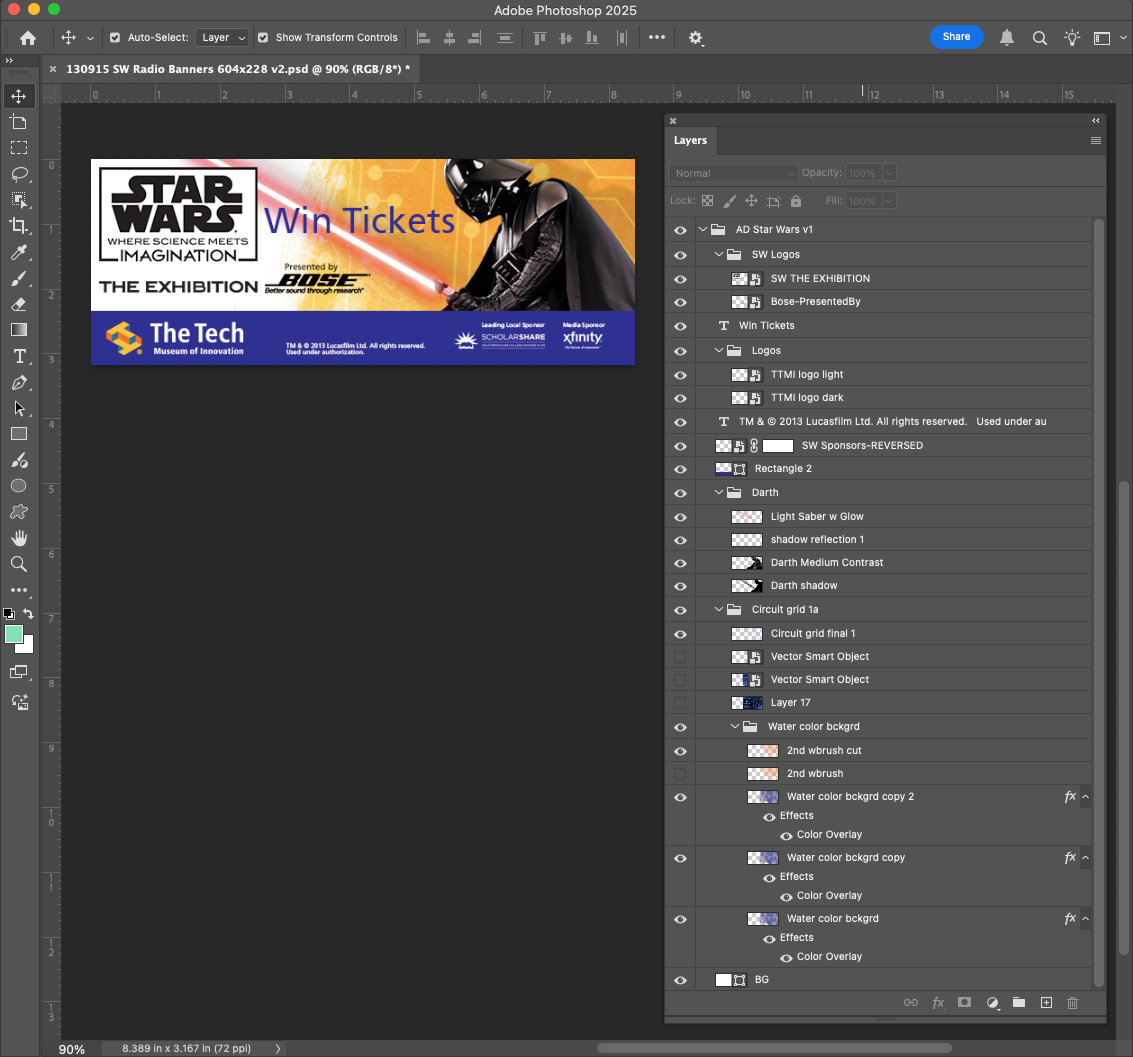The width and height of the screenshot is (1133, 1057).
Task: Create new fill or adjustment layer
Action: (x=992, y=1003)
